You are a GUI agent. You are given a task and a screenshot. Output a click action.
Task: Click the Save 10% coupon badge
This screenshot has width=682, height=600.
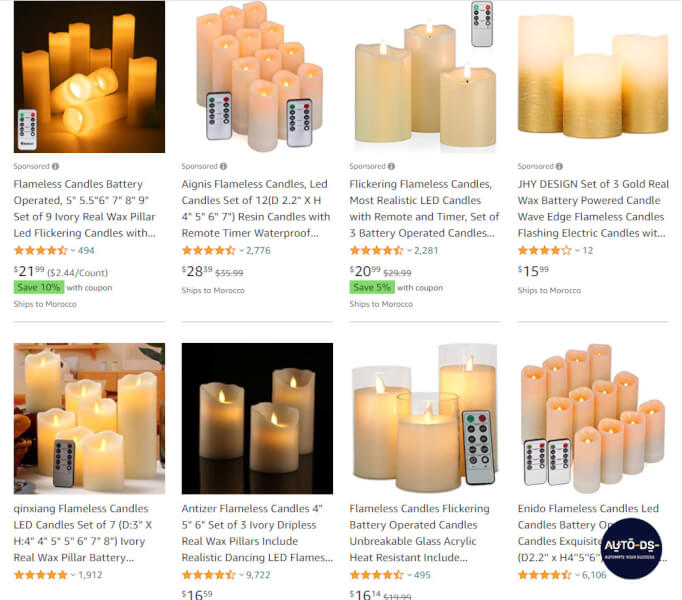coord(39,288)
